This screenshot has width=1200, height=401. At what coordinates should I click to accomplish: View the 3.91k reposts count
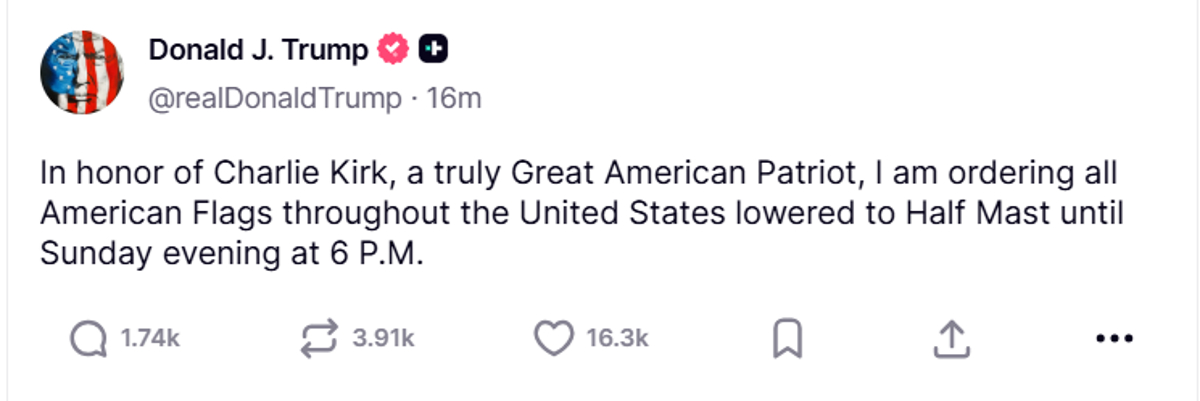(x=383, y=339)
